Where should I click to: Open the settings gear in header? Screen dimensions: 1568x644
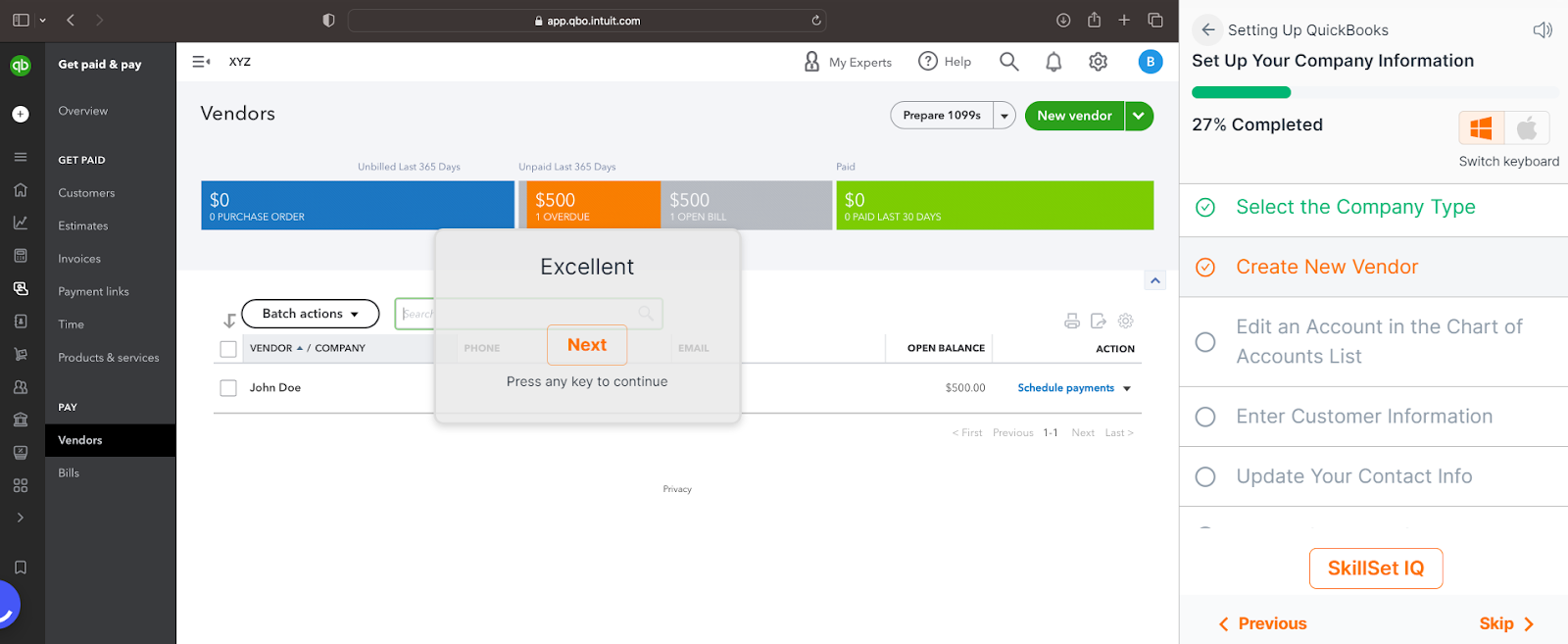pyautogui.click(x=1098, y=62)
